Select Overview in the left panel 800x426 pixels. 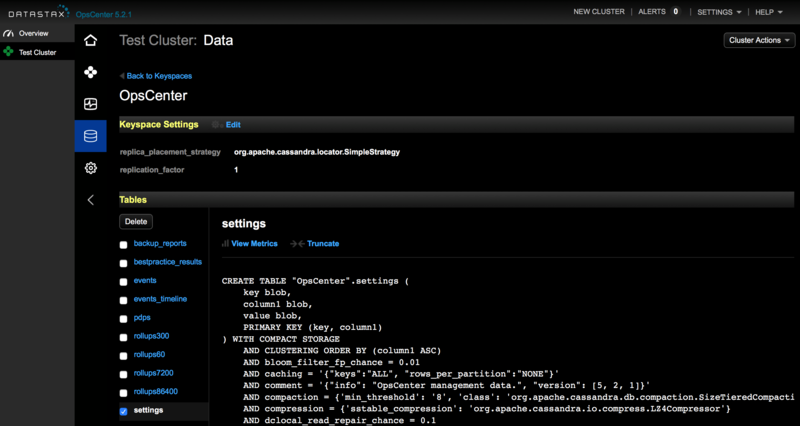click(34, 34)
